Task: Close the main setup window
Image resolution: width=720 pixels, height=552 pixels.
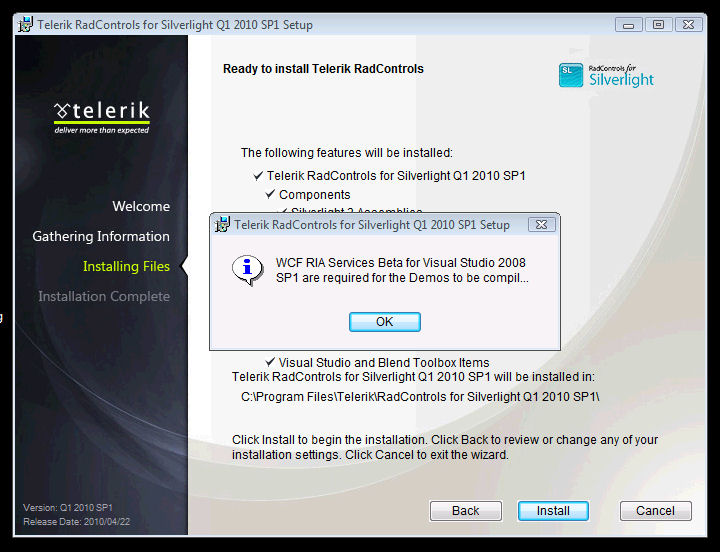Action: pos(688,25)
